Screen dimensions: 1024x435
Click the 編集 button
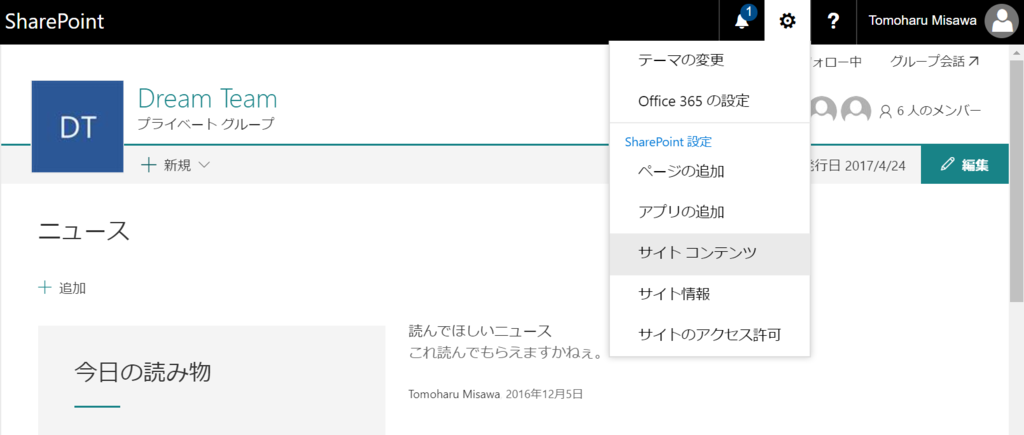click(x=964, y=165)
